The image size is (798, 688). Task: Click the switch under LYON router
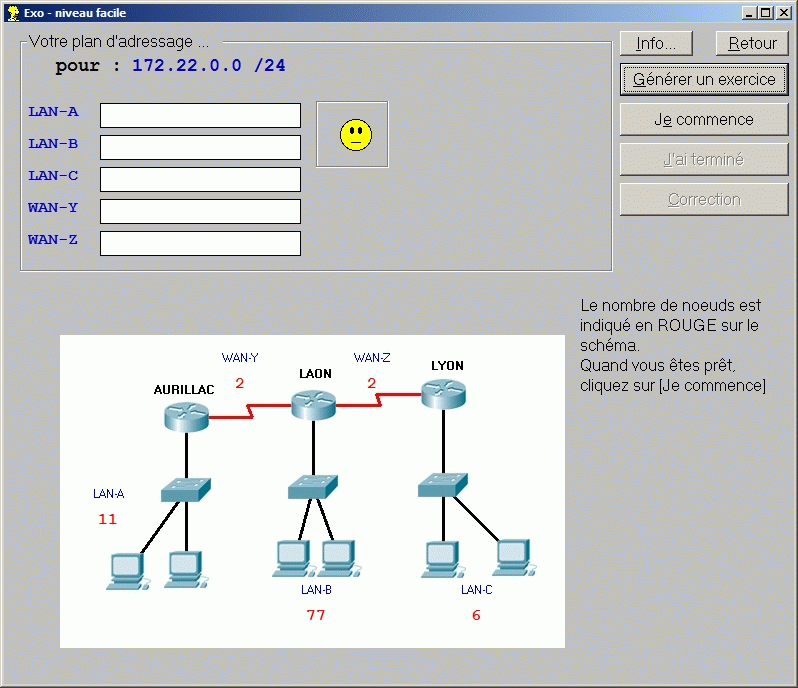point(443,484)
